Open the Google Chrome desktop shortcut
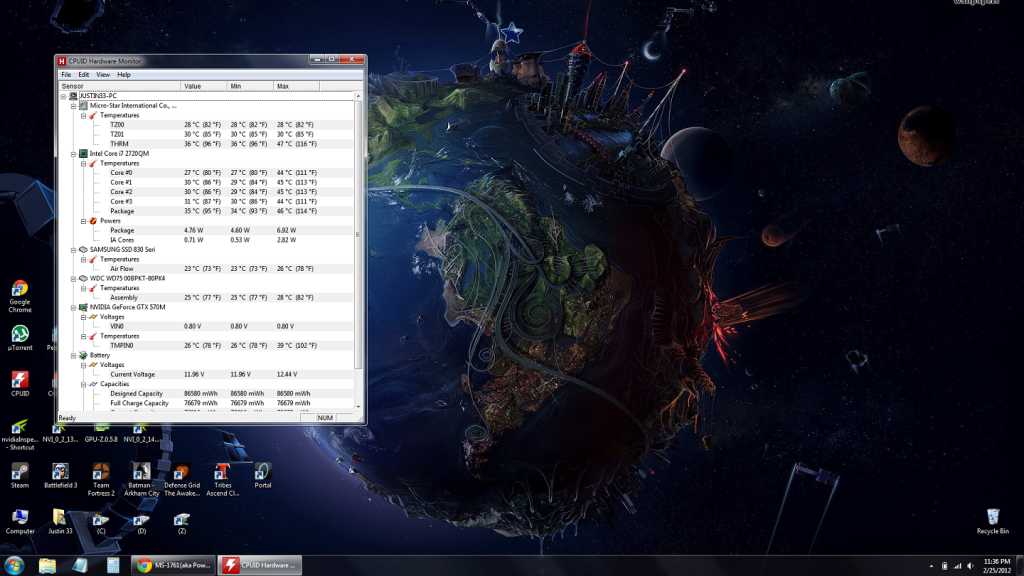 [x=20, y=296]
